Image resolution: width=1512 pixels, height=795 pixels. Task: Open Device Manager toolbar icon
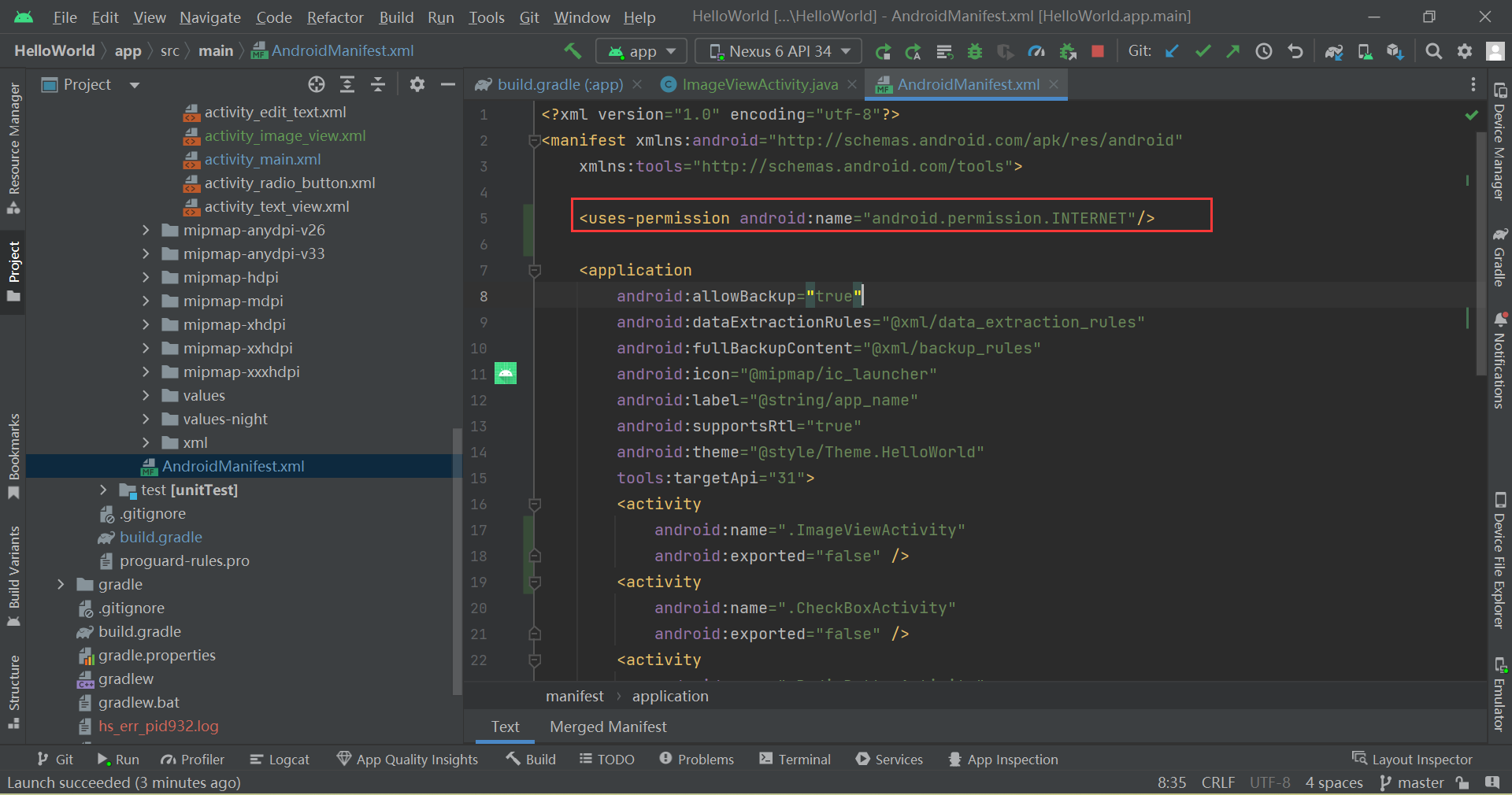[1365, 51]
